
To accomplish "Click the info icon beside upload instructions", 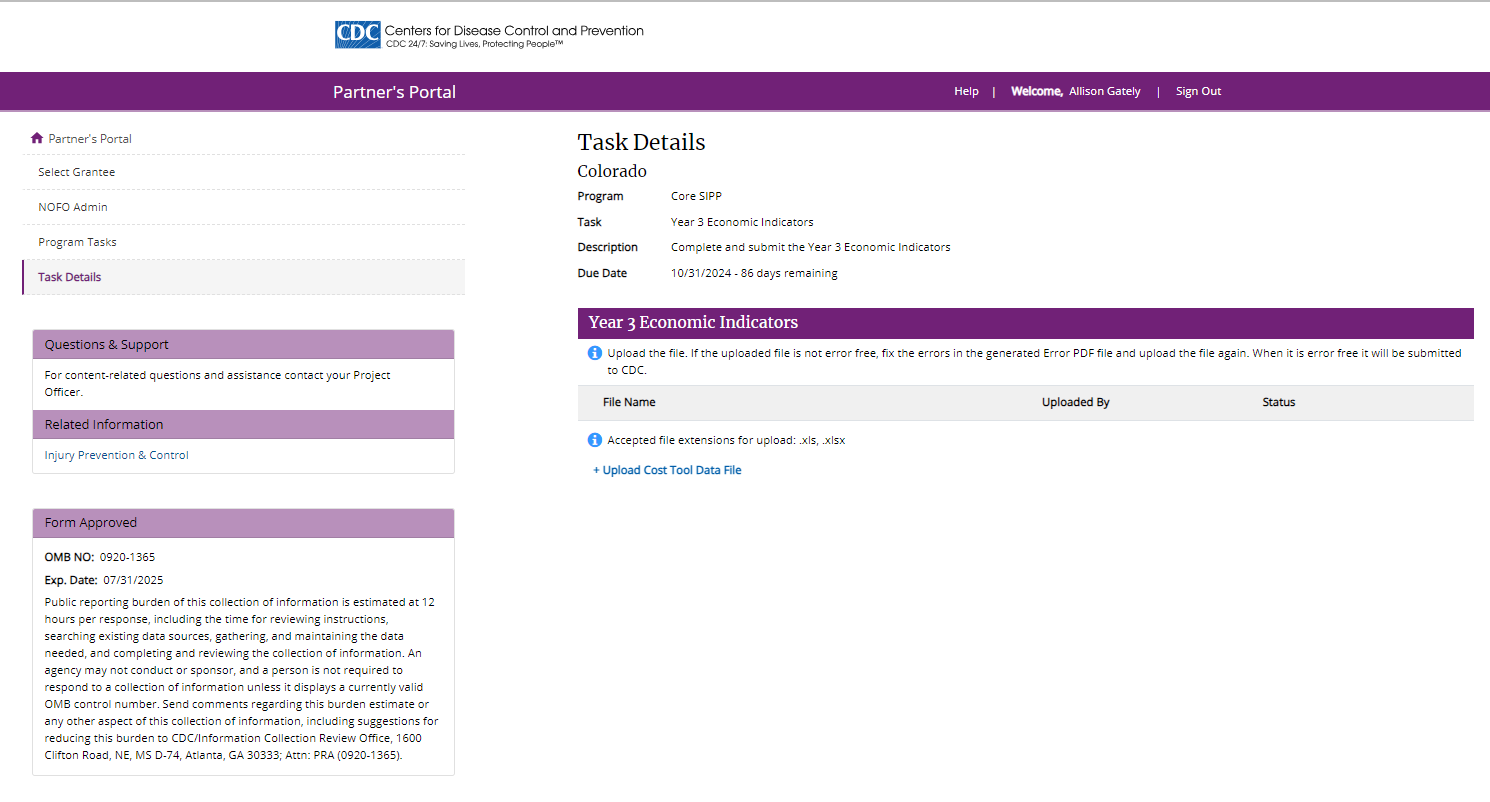I will 595,353.
